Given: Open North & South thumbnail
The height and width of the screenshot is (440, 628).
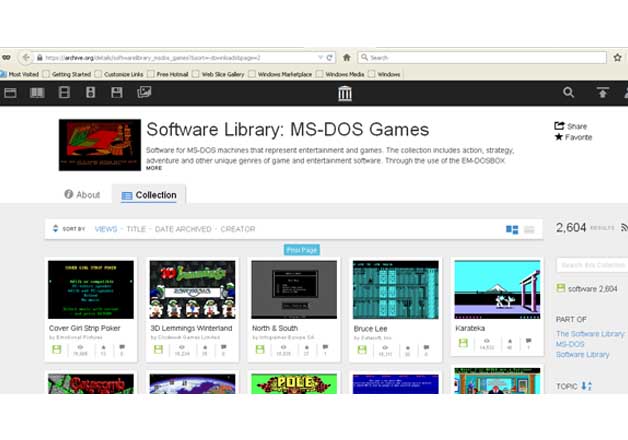Looking at the screenshot, I should (294, 289).
